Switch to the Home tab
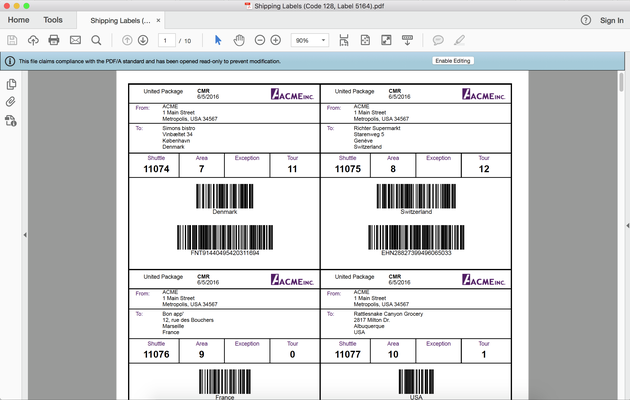The height and width of the screenshot is (400, 630). click(x=18, y=20)
